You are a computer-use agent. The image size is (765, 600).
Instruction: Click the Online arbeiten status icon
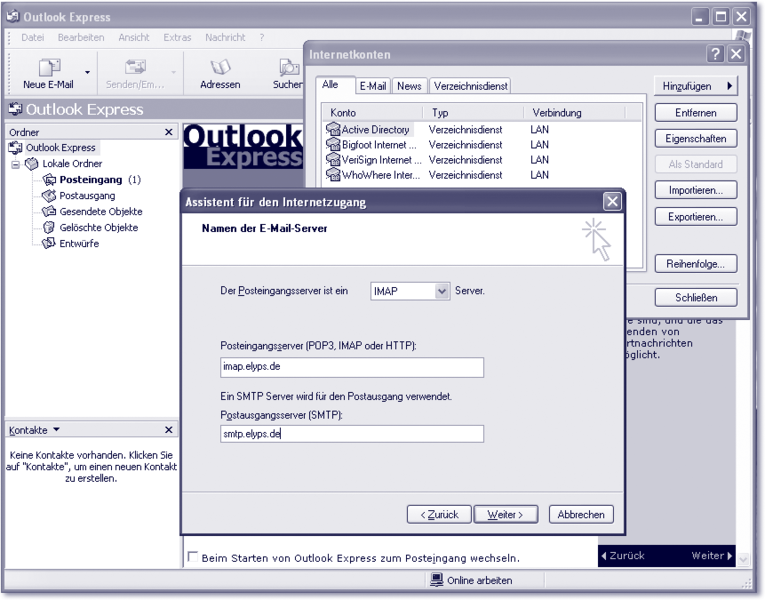pos(437,580)
